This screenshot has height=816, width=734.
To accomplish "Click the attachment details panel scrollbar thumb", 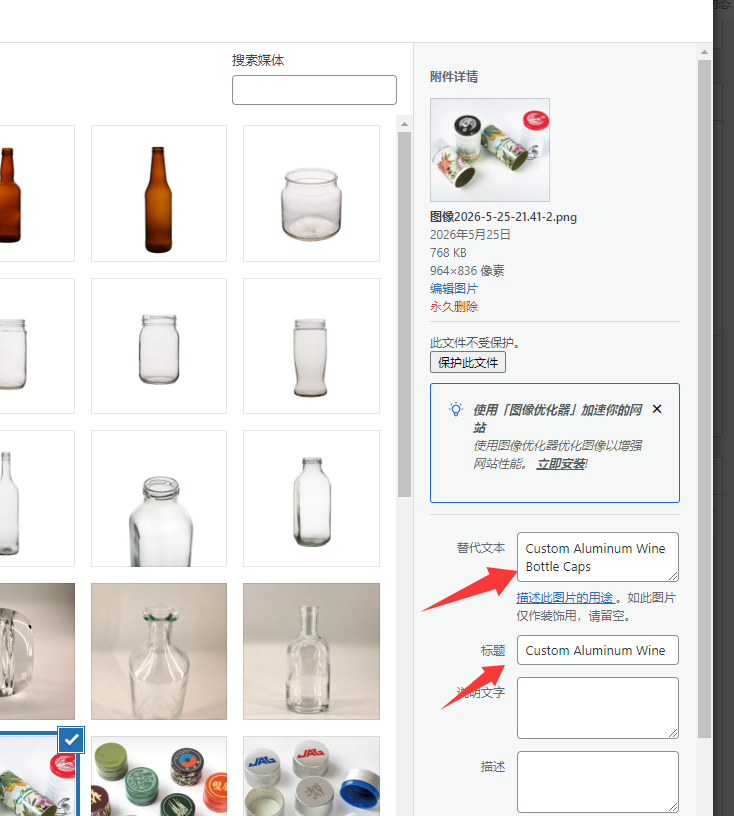I will (704, 399).
